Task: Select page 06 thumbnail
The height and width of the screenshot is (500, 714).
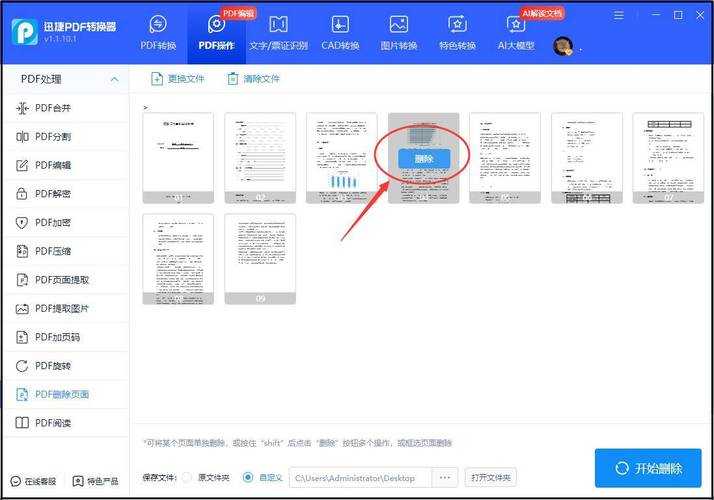Action: (x=587, y=158)
